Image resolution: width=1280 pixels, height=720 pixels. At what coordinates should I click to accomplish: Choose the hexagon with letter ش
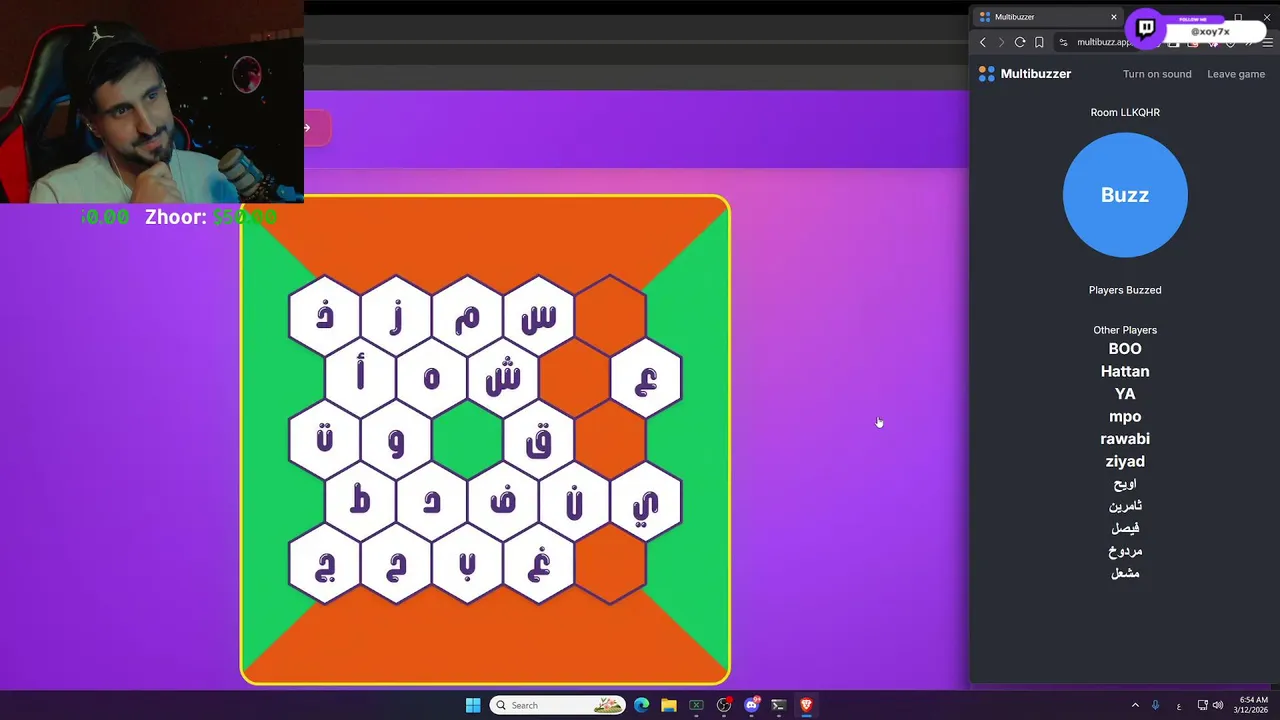pos(503,378)
